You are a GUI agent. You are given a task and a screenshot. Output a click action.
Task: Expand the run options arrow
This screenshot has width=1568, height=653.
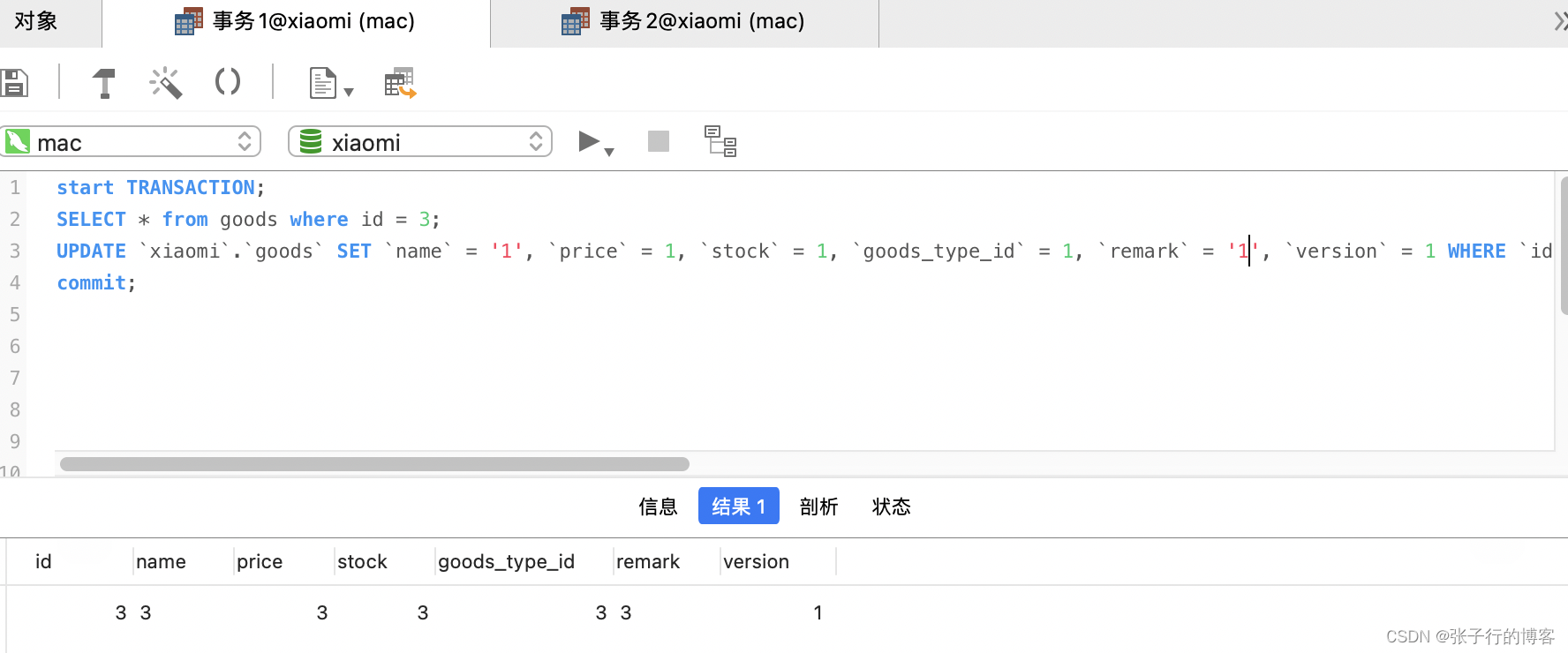tap(609, 152)
